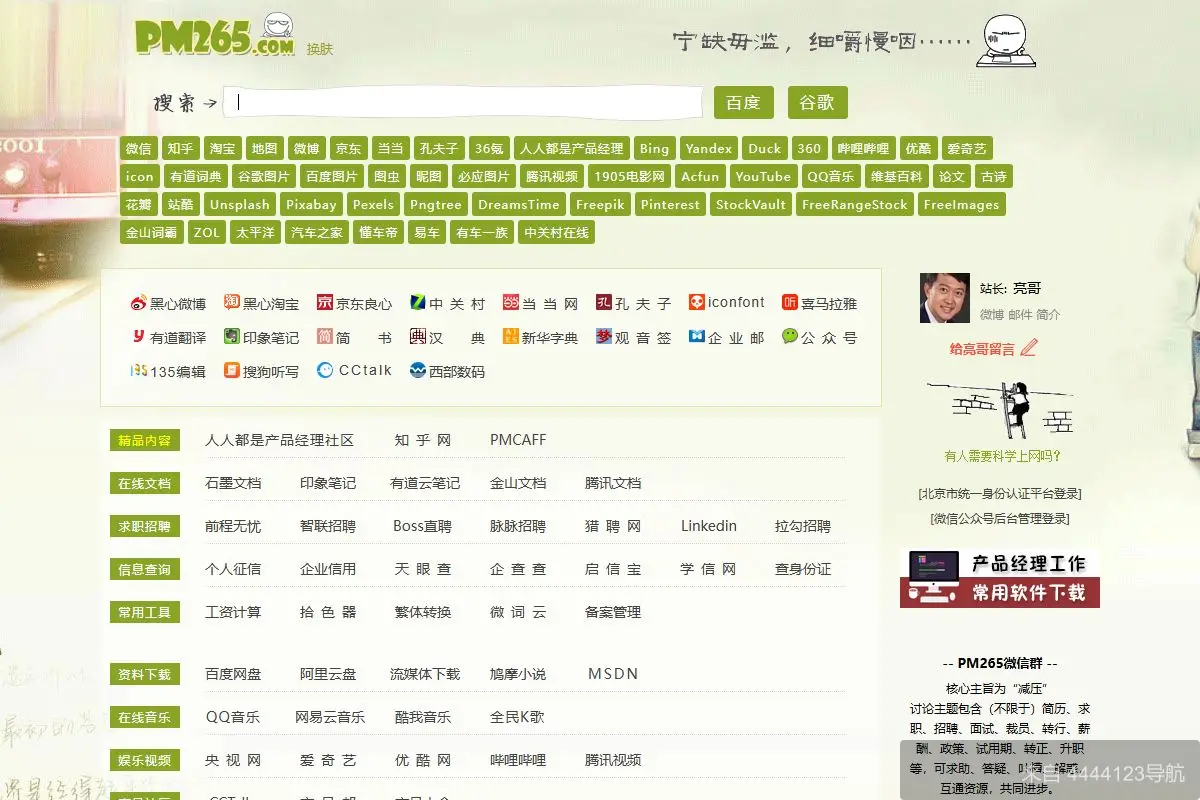Click the Youdao icon beside 有道翻译
Viewport: 1200px width, 800px height.
point(139,337)
